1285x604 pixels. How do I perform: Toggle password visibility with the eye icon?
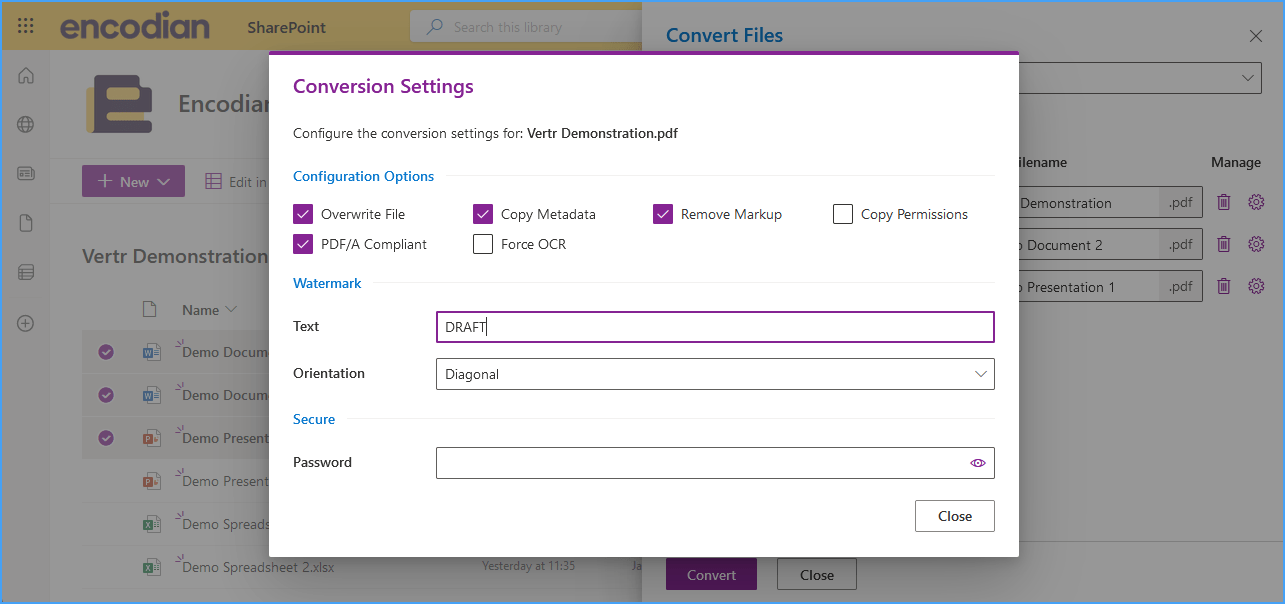coord(978,462)
